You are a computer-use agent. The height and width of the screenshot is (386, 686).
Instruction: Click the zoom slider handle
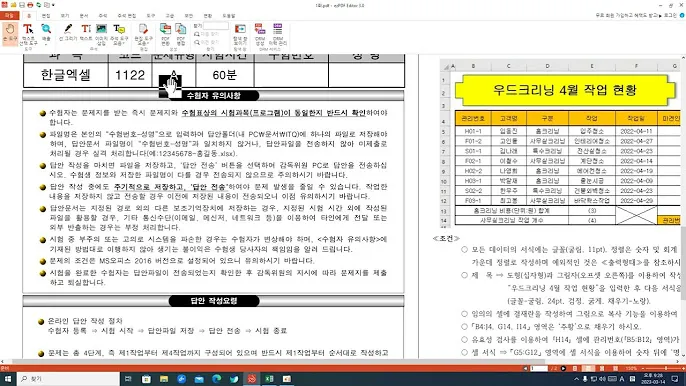tap(666, 368)
